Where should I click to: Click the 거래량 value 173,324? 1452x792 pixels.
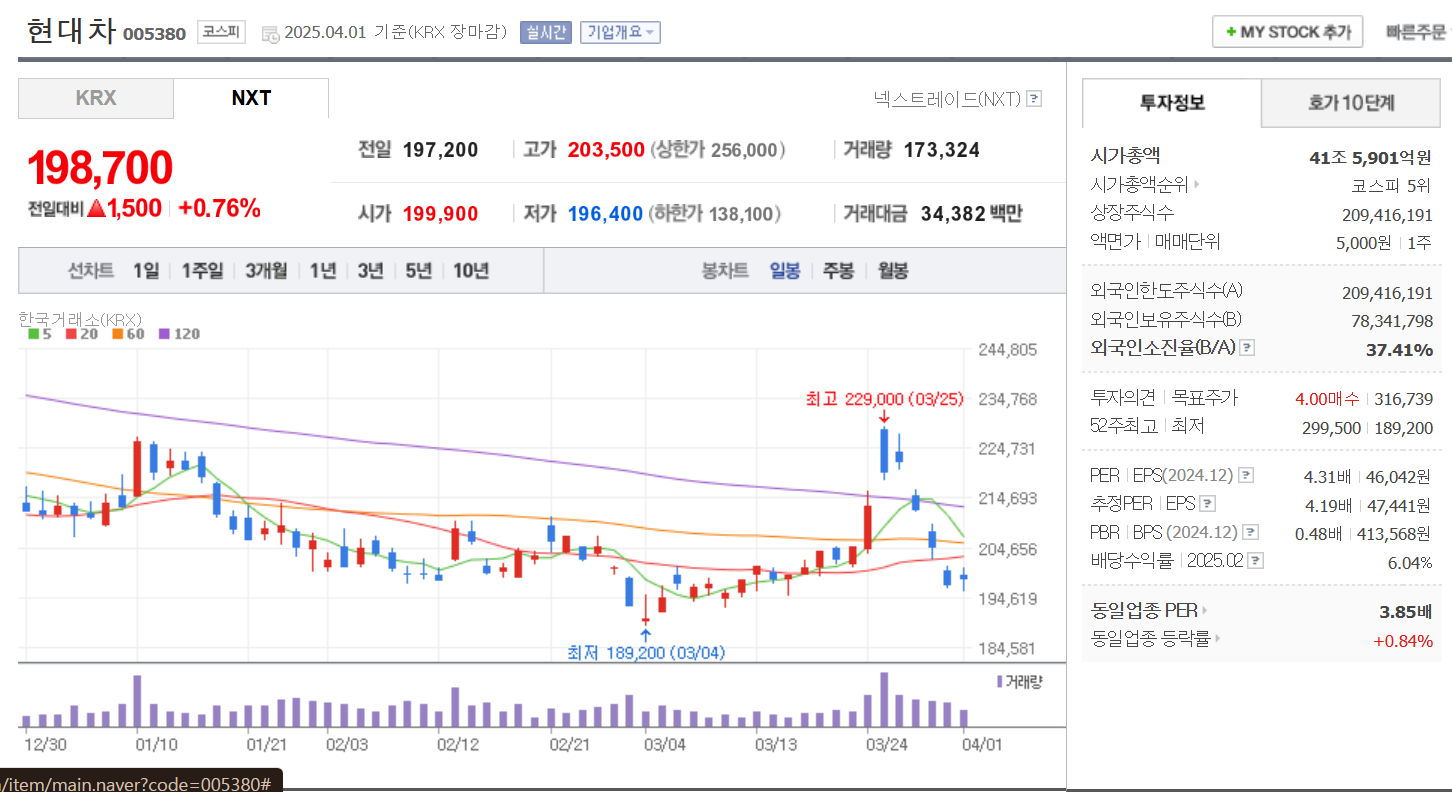point(942,150)
